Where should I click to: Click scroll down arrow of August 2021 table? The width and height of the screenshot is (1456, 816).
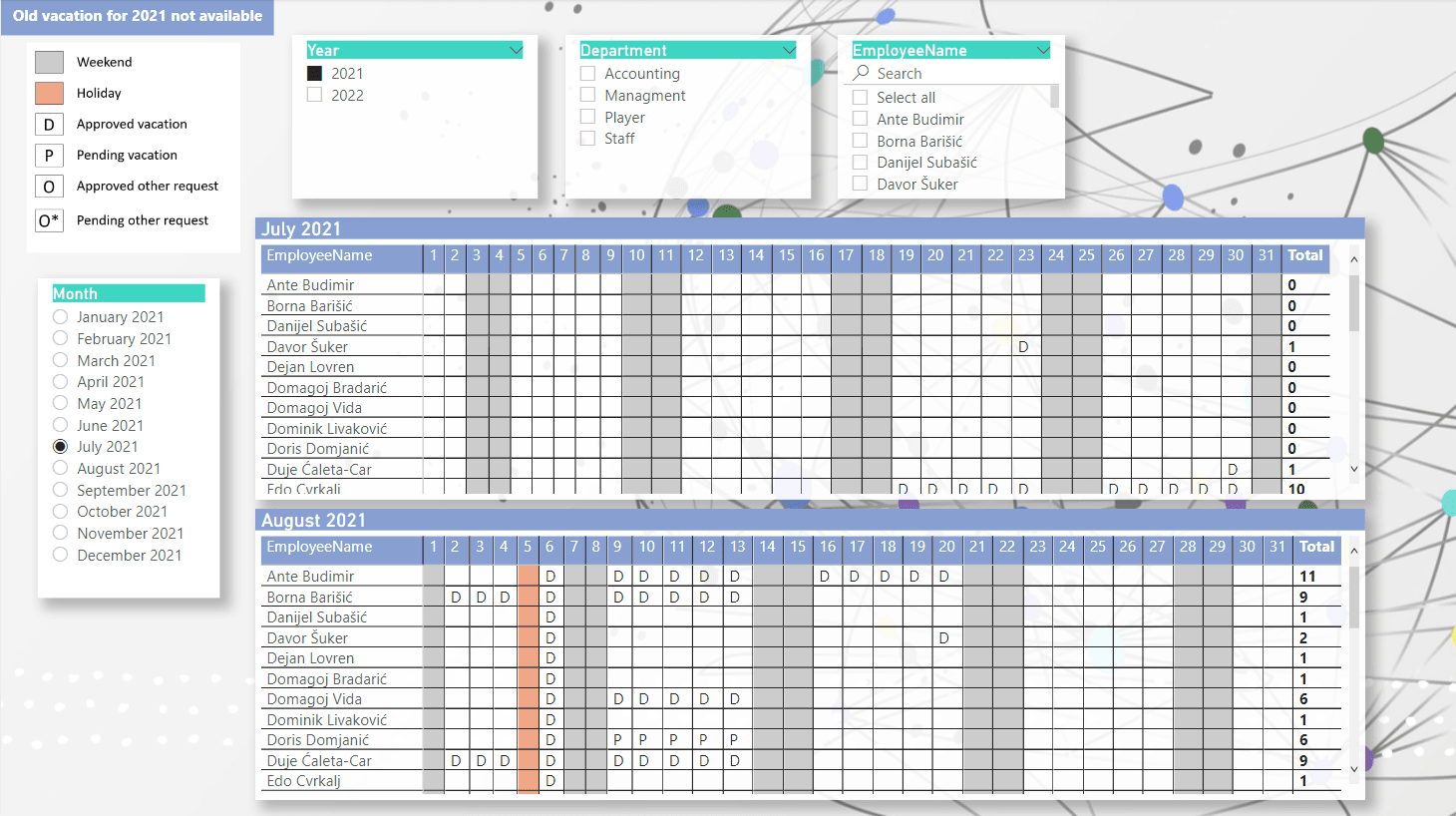[1354, 769]
